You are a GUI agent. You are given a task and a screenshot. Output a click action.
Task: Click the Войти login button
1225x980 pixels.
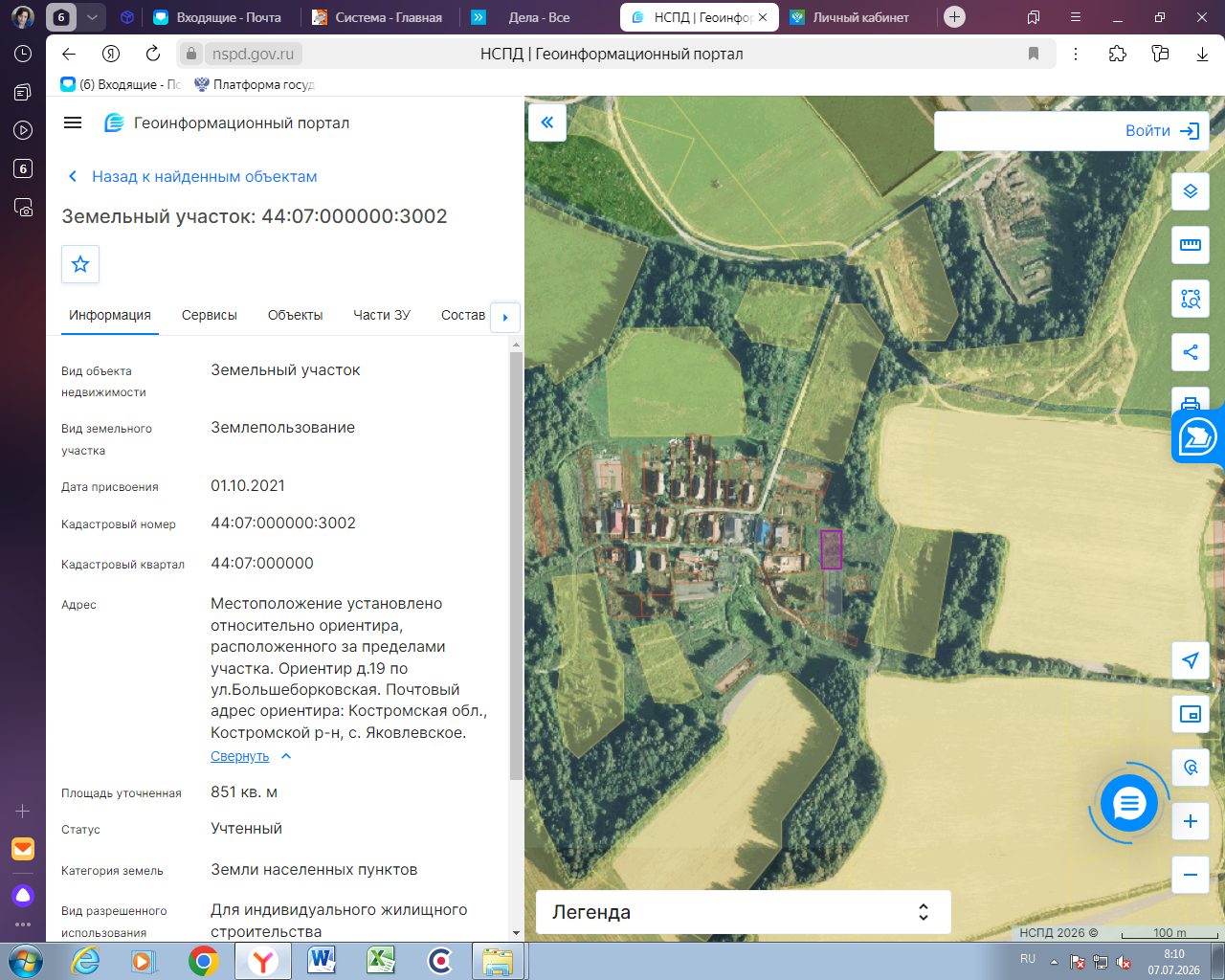coord(1162,131)
